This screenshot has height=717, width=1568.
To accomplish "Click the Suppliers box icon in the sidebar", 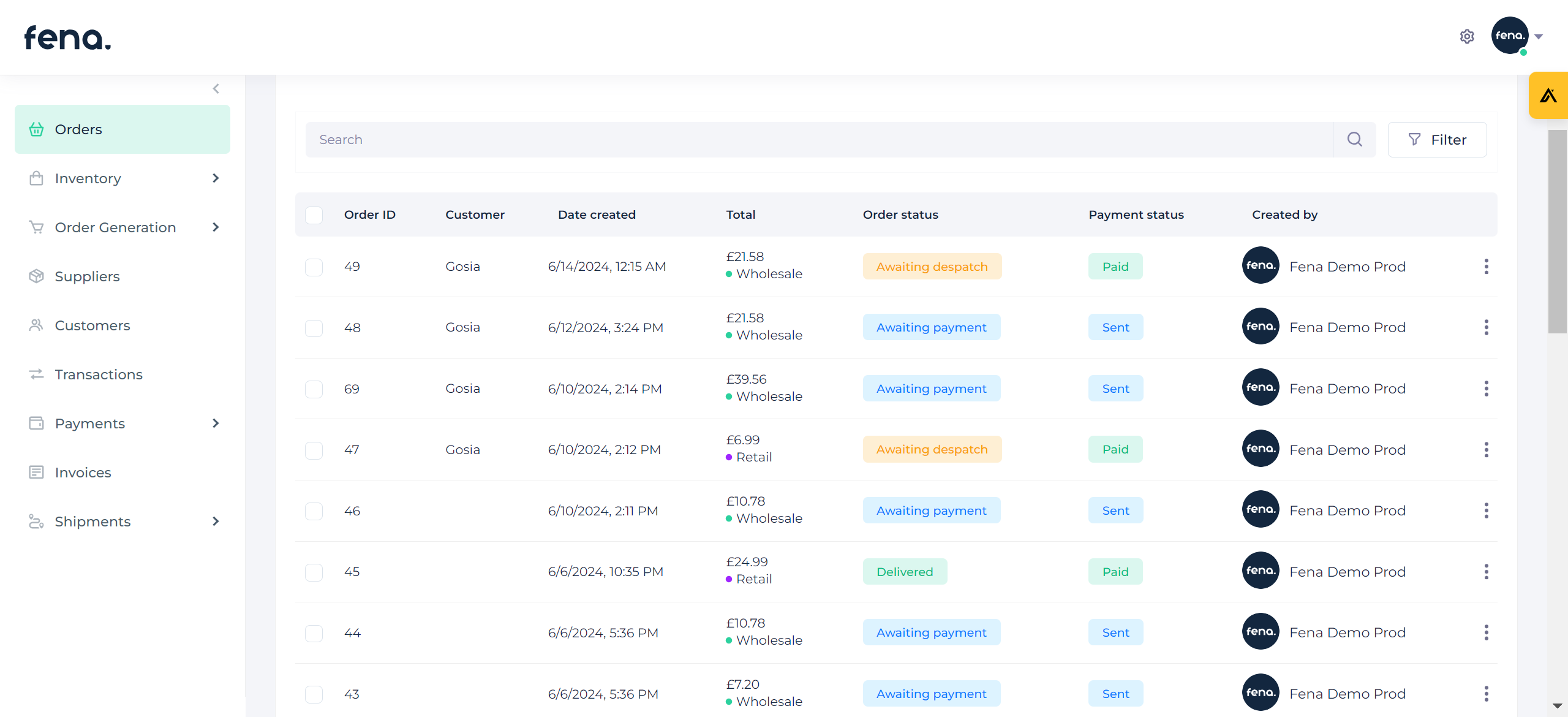I will pyautogui.click(x=36, y=276).
